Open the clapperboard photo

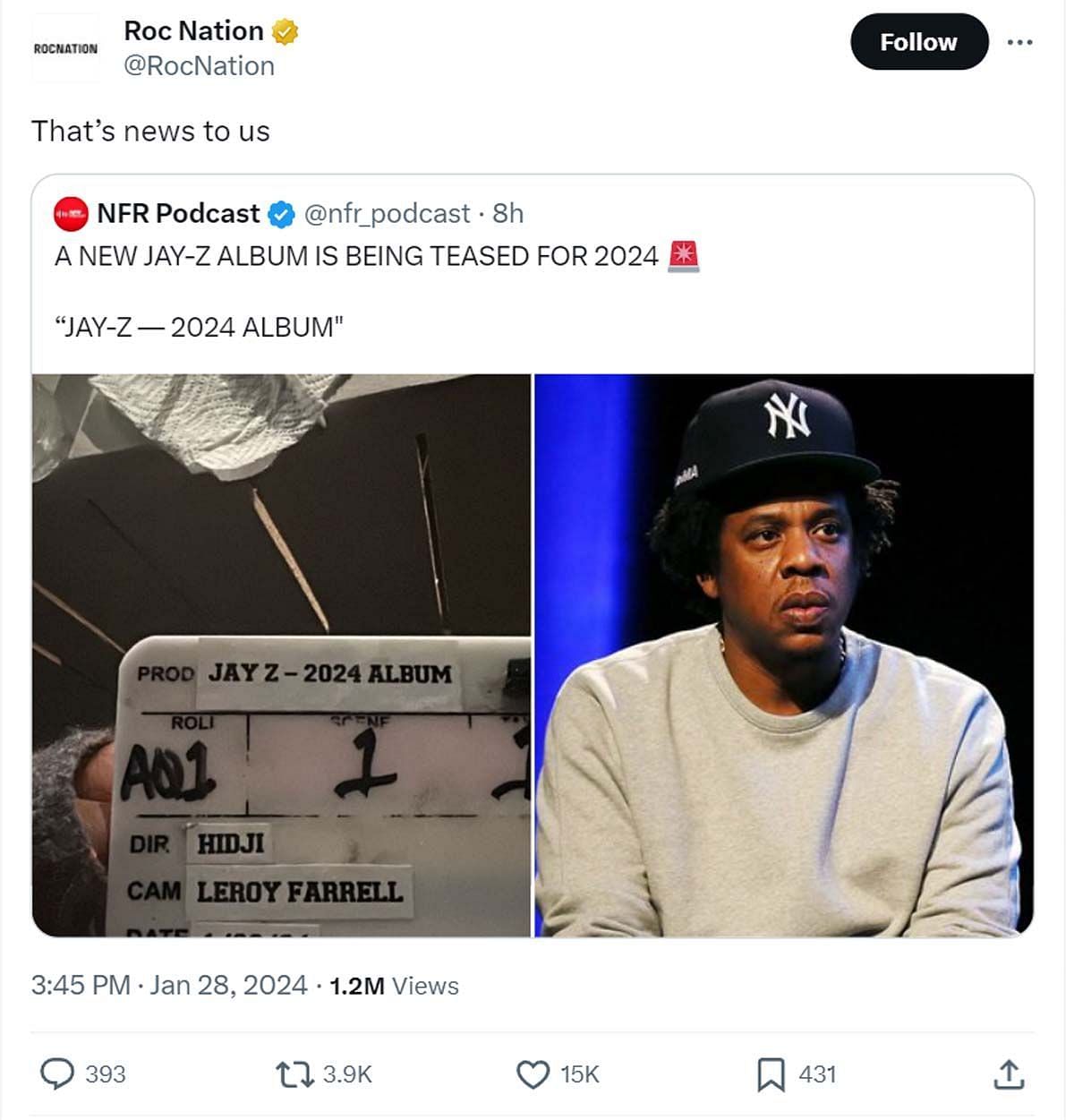click(282, 655)
